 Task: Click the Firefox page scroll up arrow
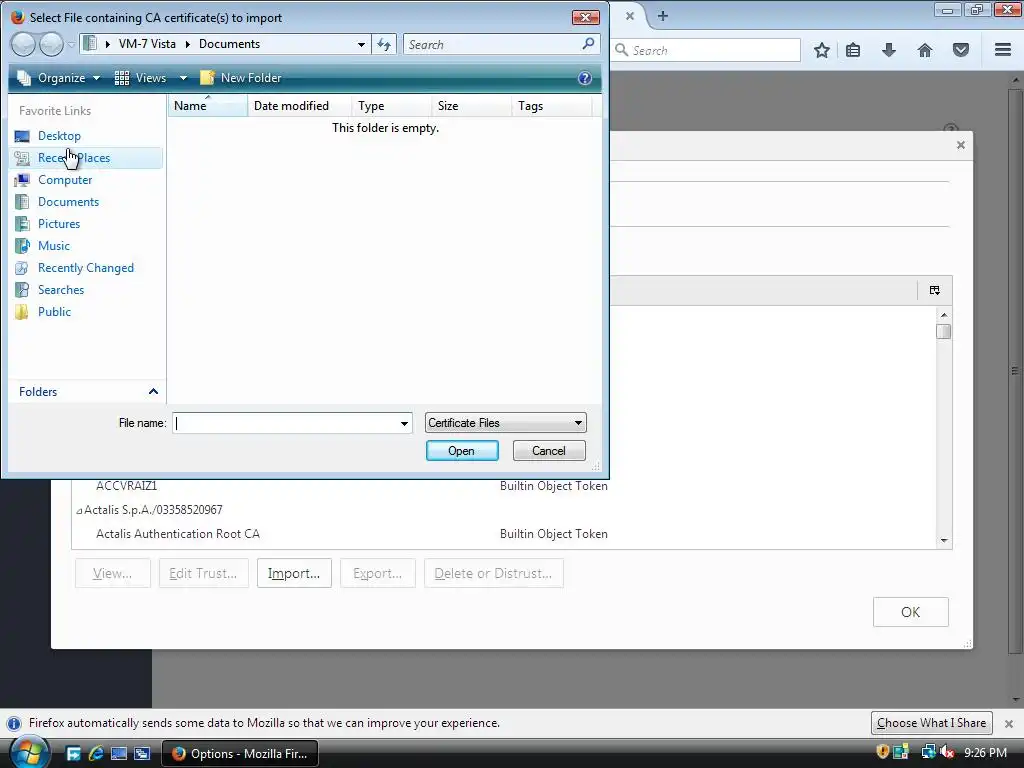pos(1015,80)
